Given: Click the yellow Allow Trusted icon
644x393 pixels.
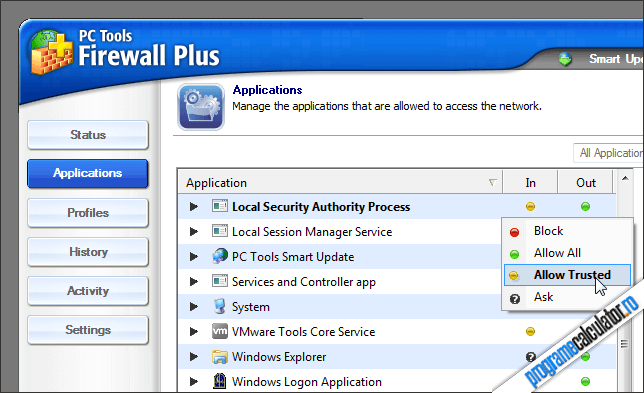Looking at the screenshot, I should 513,276.
